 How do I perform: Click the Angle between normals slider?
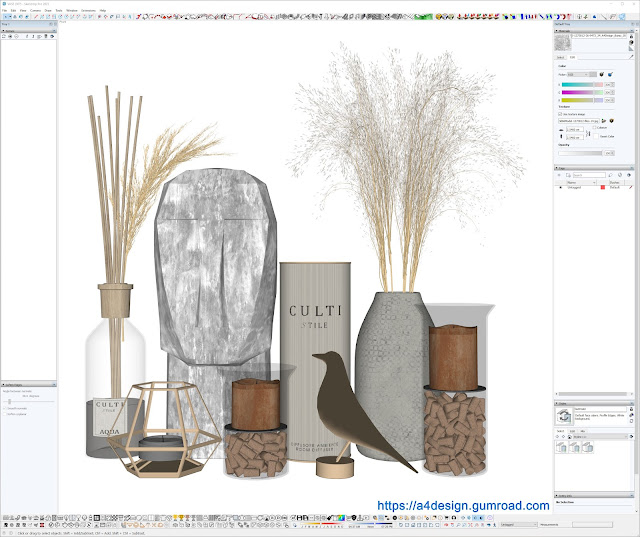[29, 402]
